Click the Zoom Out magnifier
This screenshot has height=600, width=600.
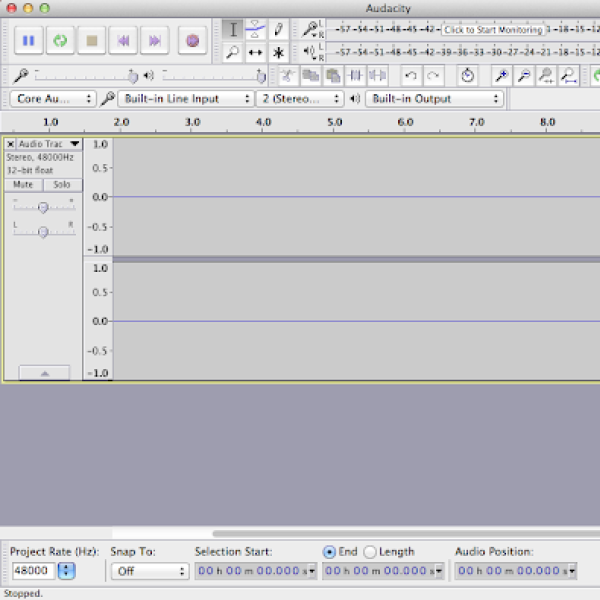point(524,76)
